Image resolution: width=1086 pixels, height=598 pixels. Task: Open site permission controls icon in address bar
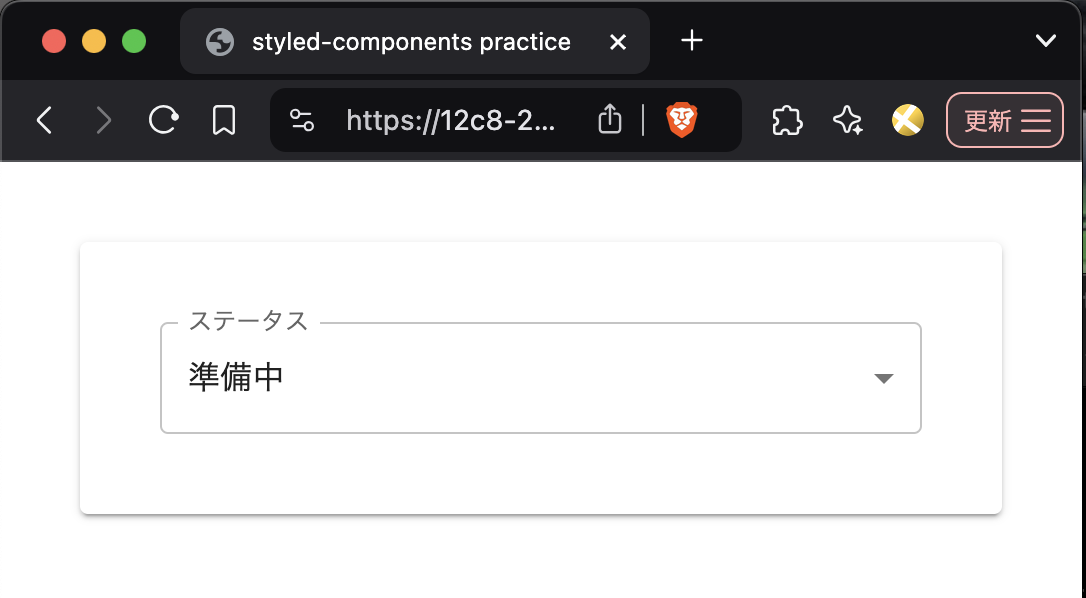[303, 120]
